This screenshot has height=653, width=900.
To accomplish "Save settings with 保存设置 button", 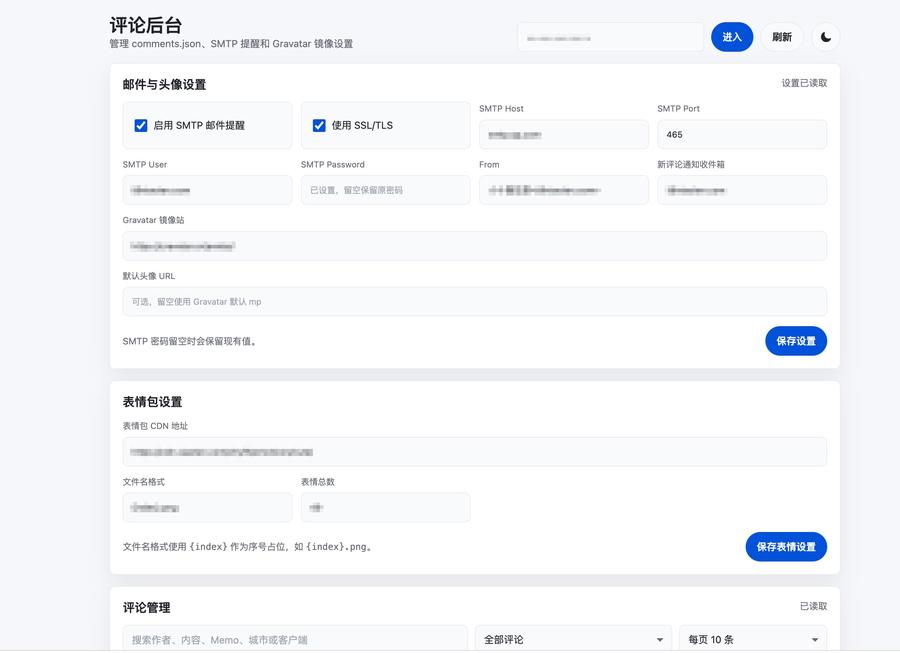I will click(796, 341).
